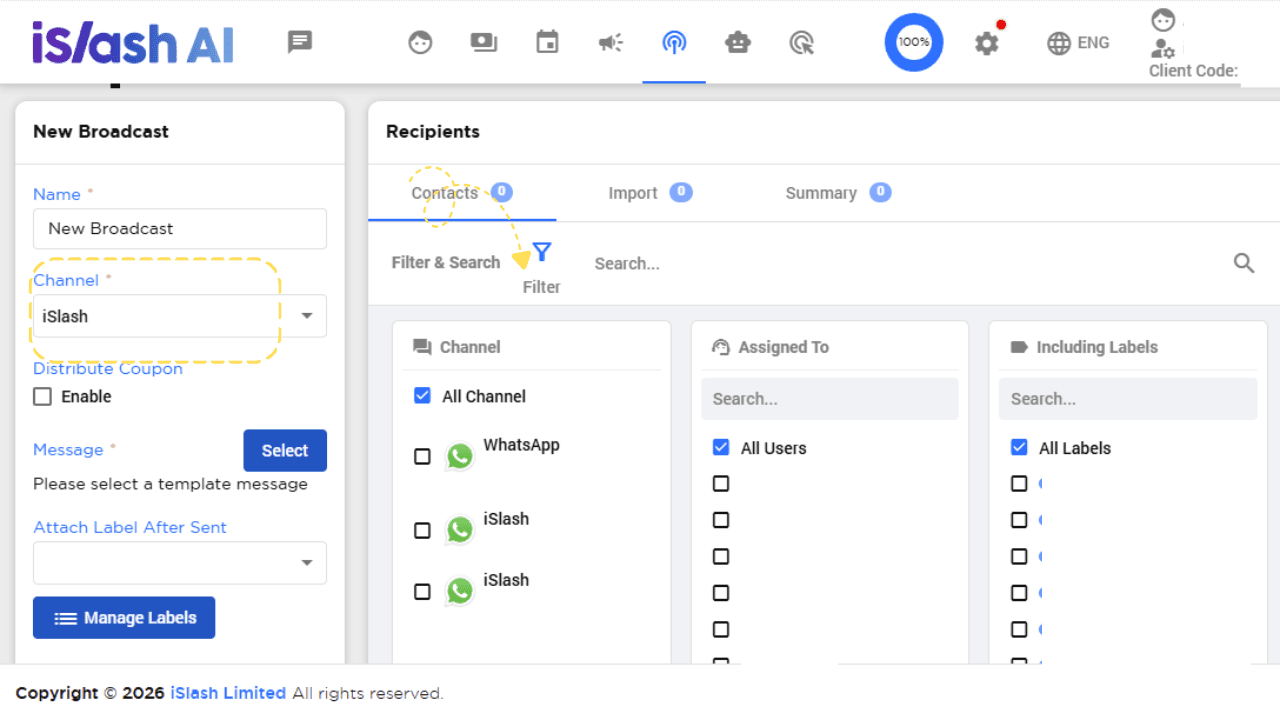Image resolution: width=1280 pixels, height=720 pixels.
Task: Expand the Attach Label After Sent dropdown
Action: (x=180, y=563)
